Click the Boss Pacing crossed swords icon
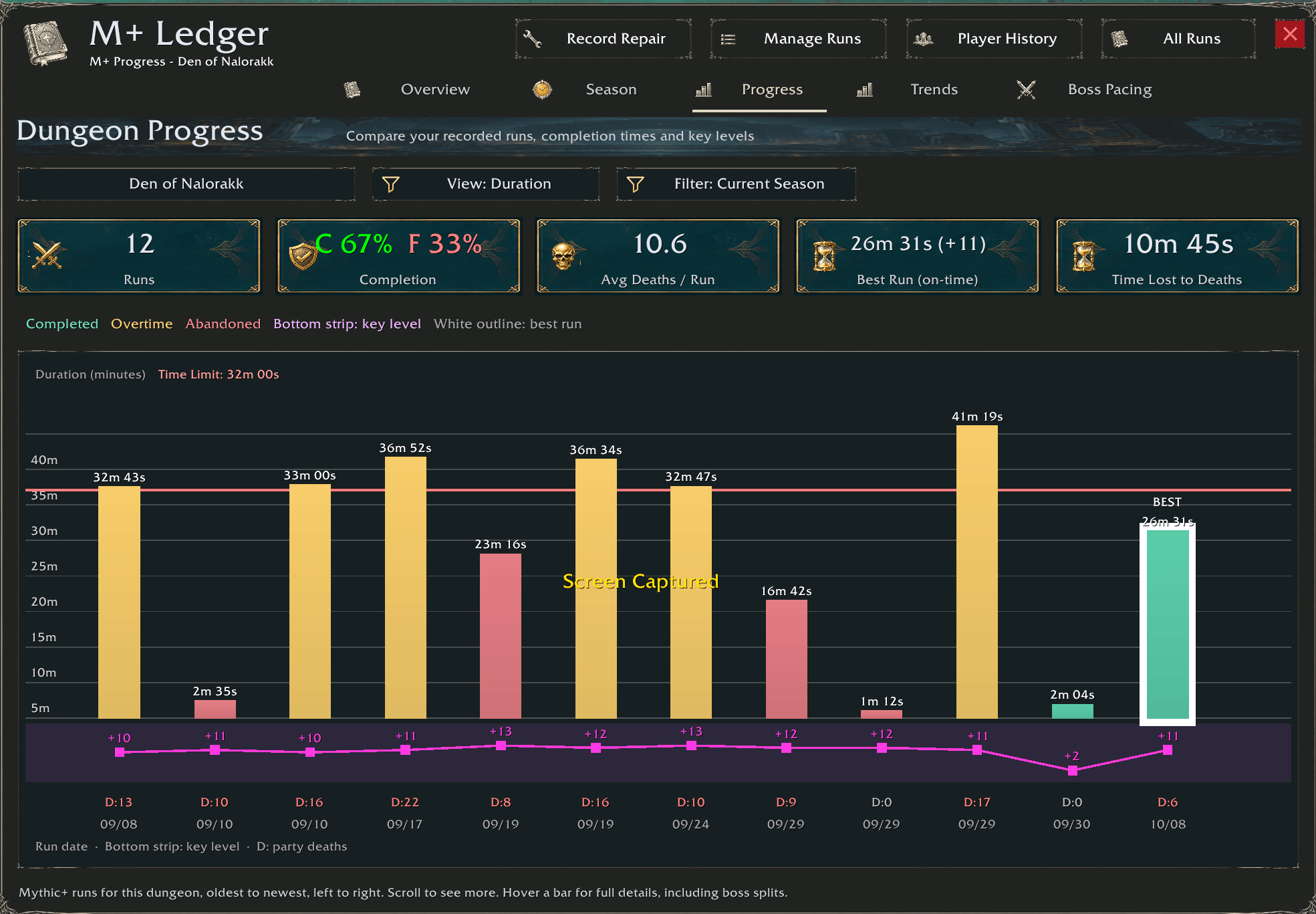This screenshot has width=1316, height=914. (1026, 90)
